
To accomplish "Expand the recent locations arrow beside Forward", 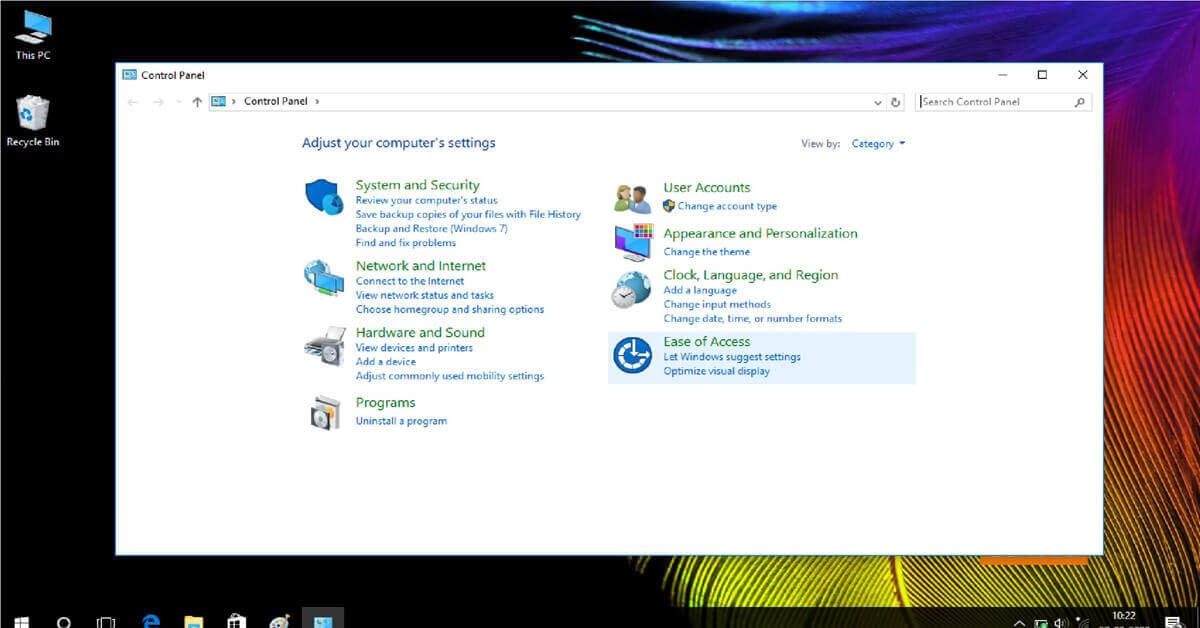I will coord(178,102).
